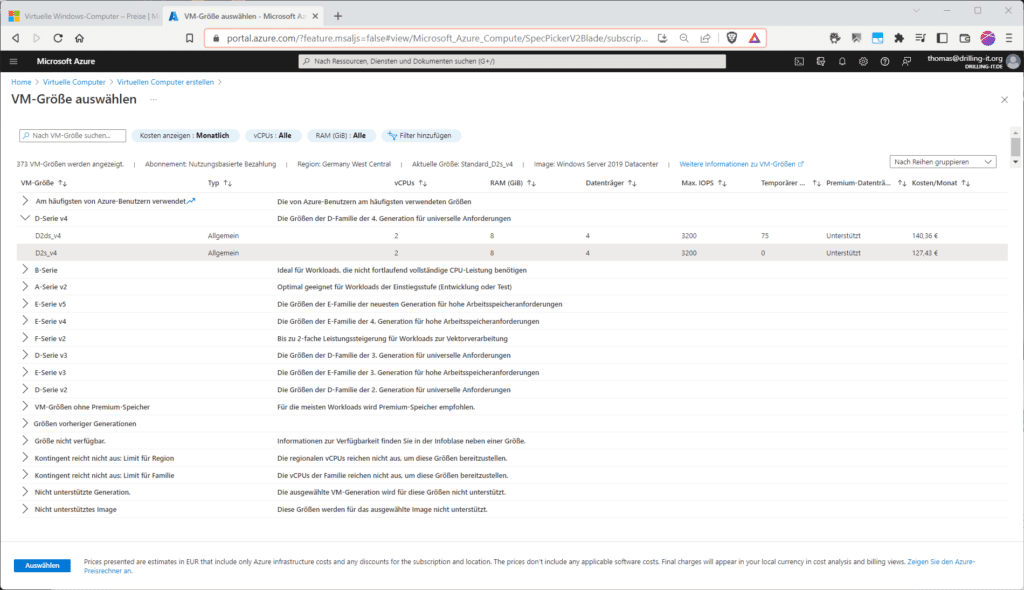The height and width of the screenshot is (590, 1024).
Task: Open the help question mark icon
Action: 885,61
